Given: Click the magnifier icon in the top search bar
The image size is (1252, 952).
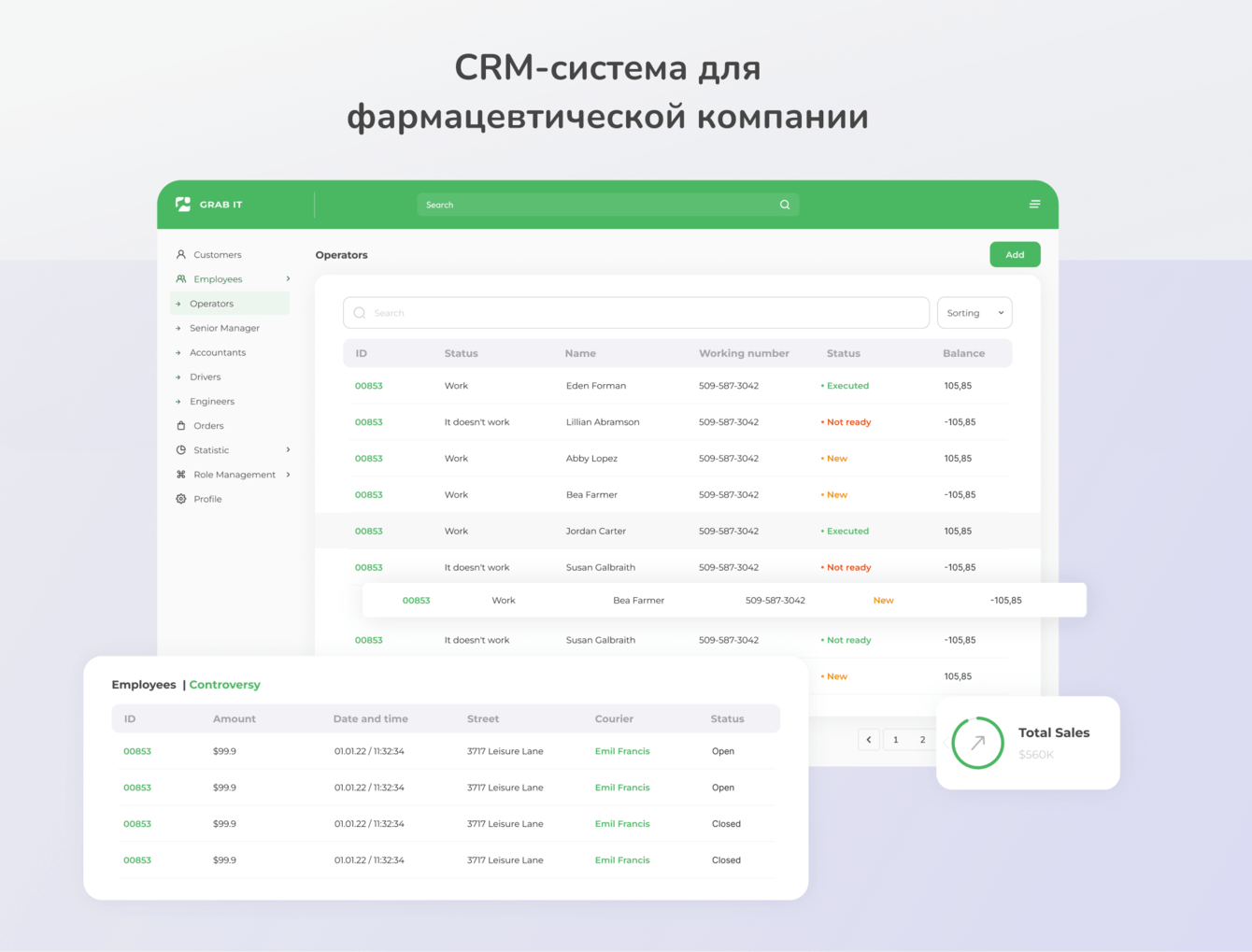Looking at the screenshot, I should [x=784, y=204].
